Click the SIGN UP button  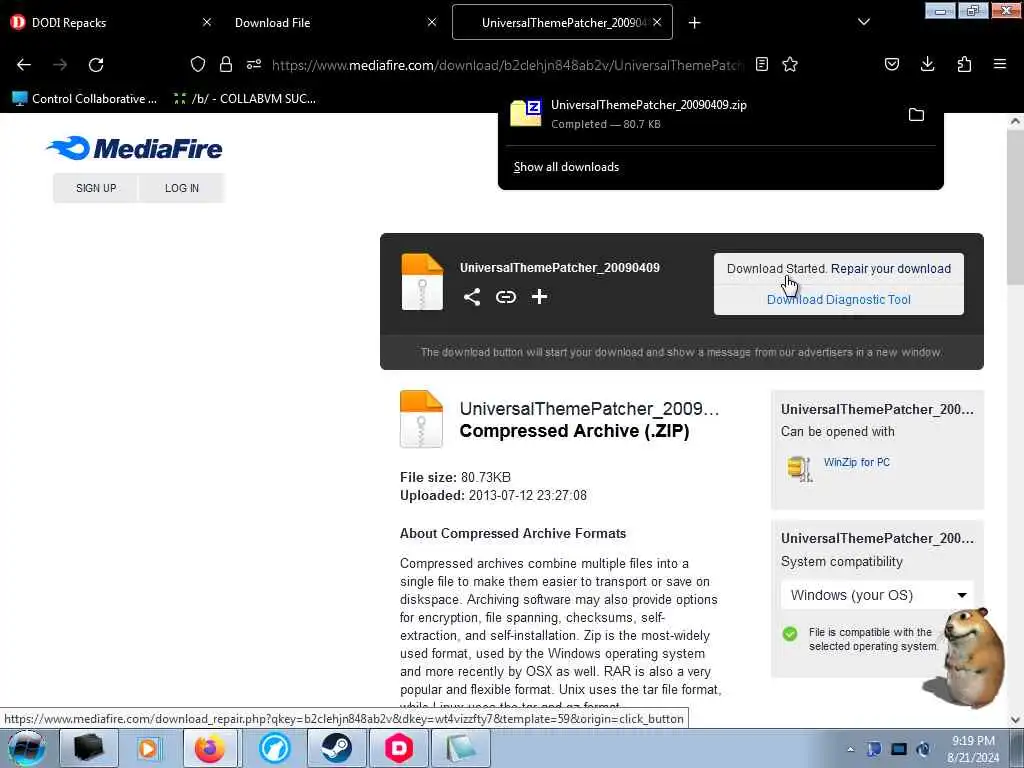click(96, 188)
